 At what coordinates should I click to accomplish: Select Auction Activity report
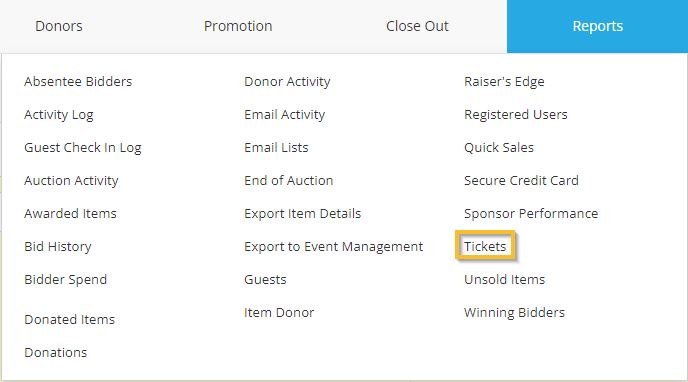pyautogui.click(x=72, y=181)
